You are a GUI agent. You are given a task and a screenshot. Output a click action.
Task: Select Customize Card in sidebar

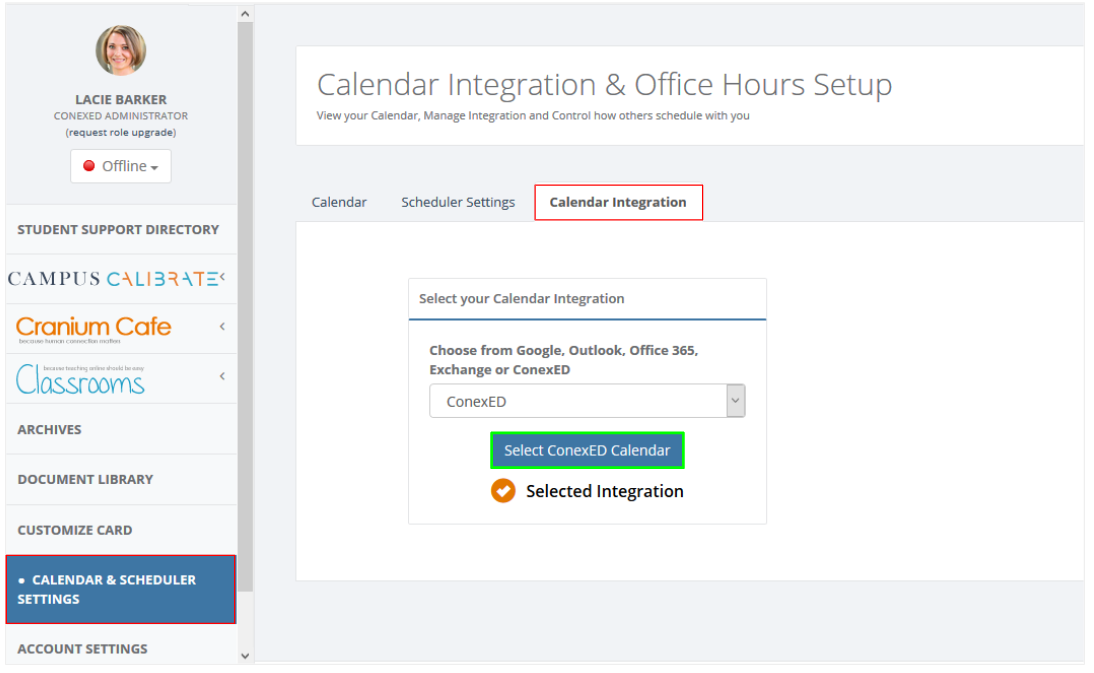(x=75, y=530)
